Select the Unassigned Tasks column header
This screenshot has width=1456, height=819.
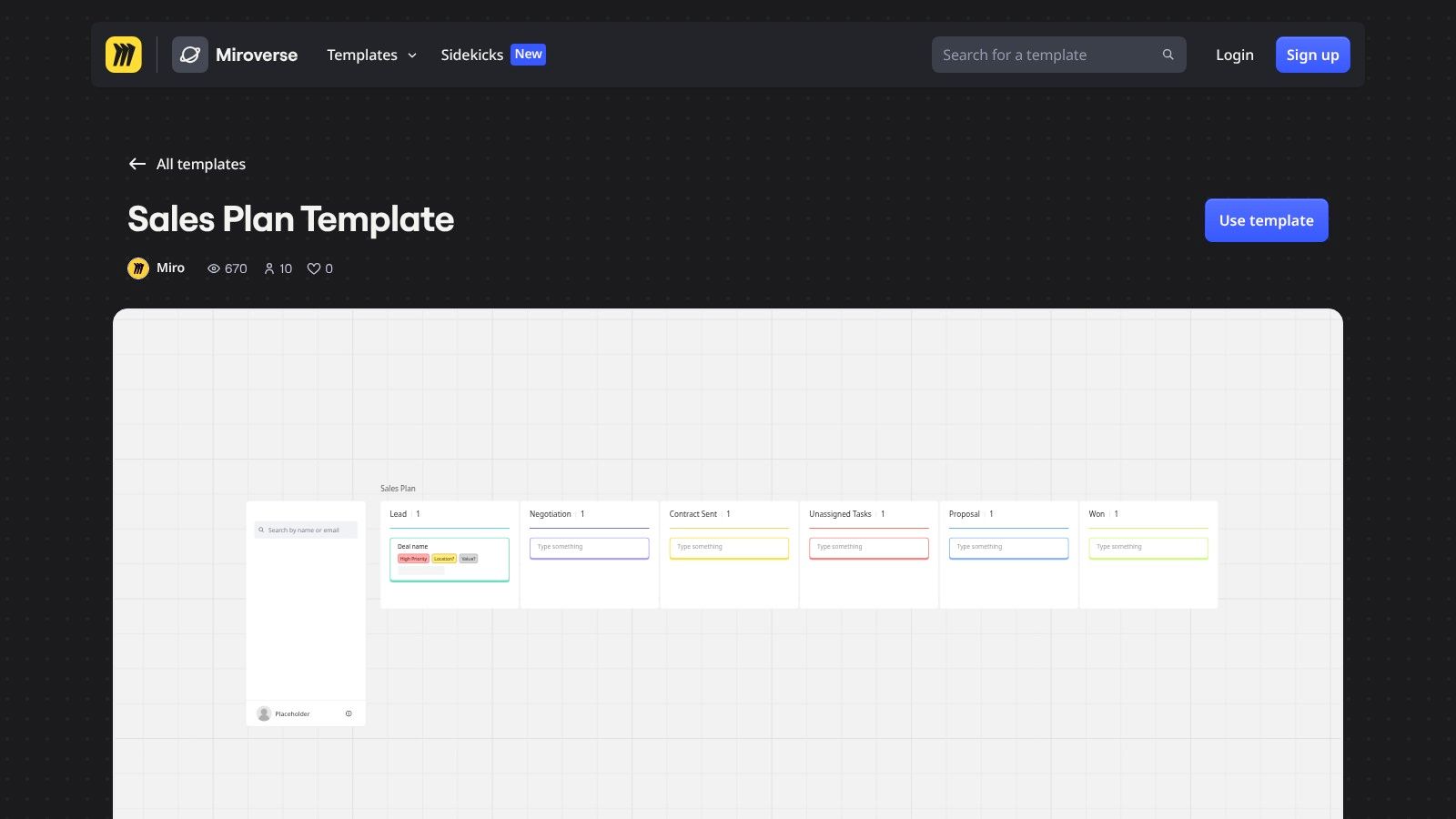[840, 514]
